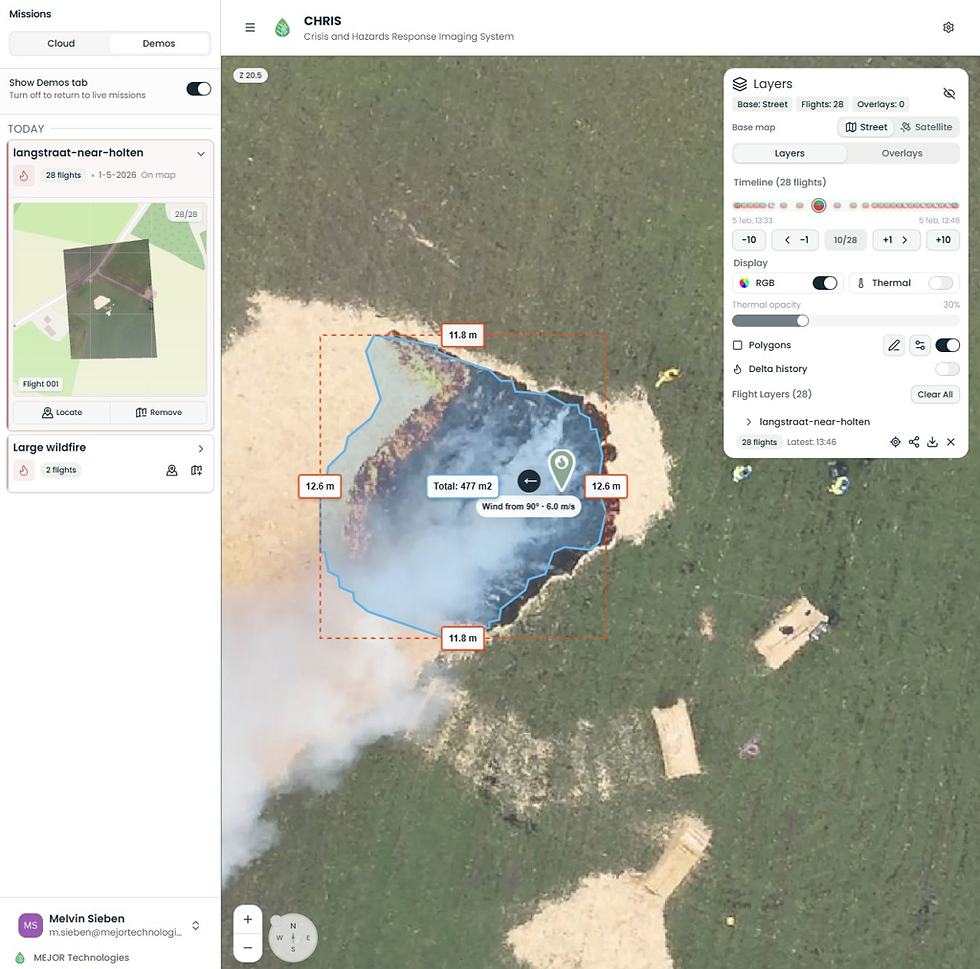Select the Street base map option
This screenshot has width=980, height=969.
(x=866, y=127)
